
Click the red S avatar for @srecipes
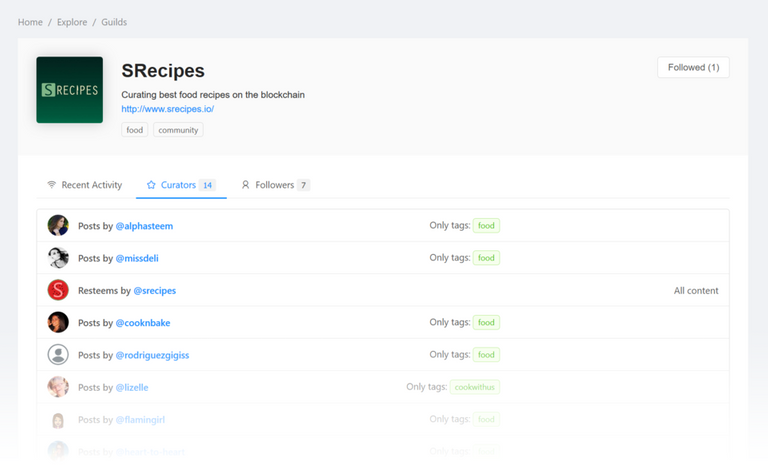pyautogui.click(x=58, y=290)
